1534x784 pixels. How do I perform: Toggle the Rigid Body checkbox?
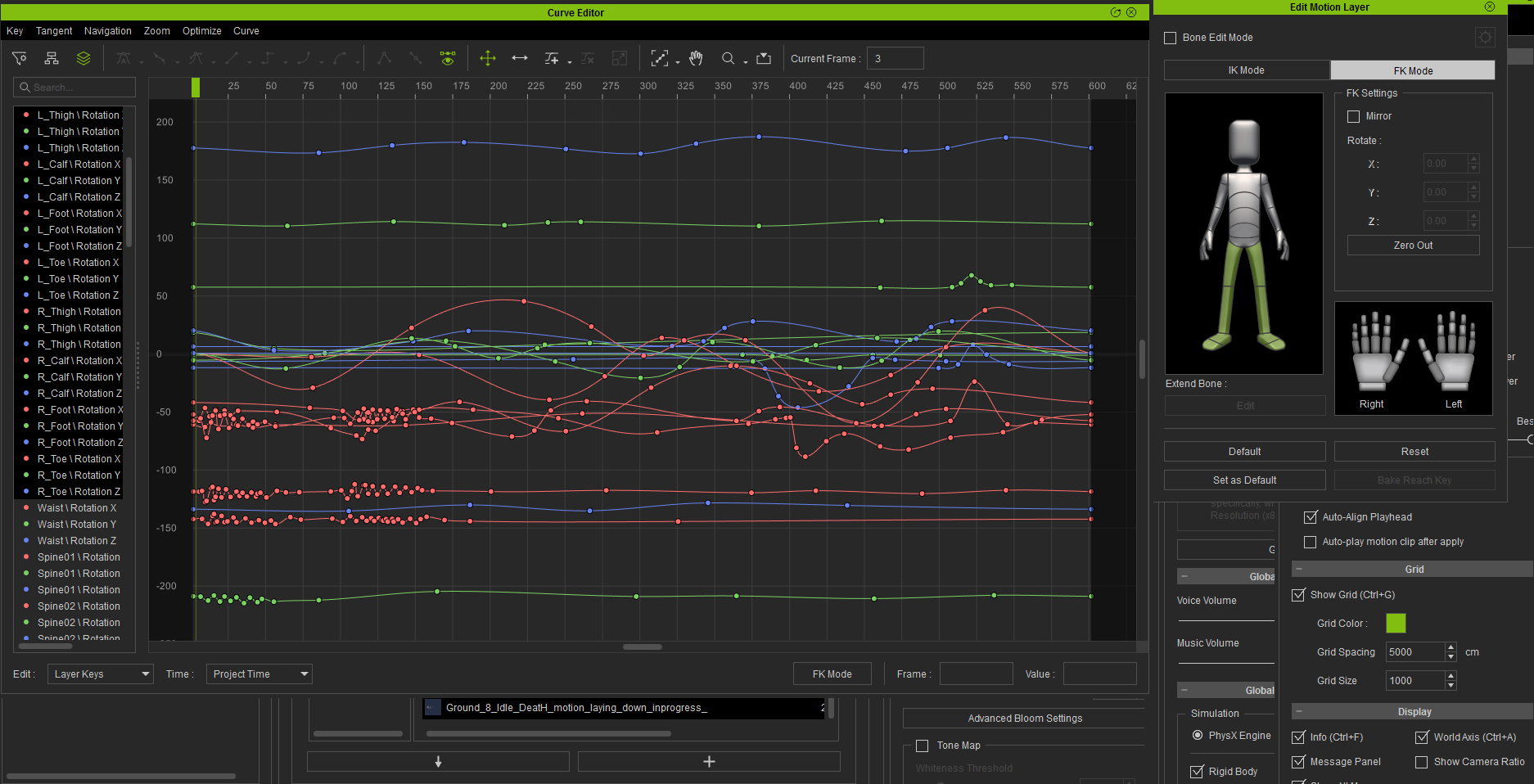point(1197,772)
